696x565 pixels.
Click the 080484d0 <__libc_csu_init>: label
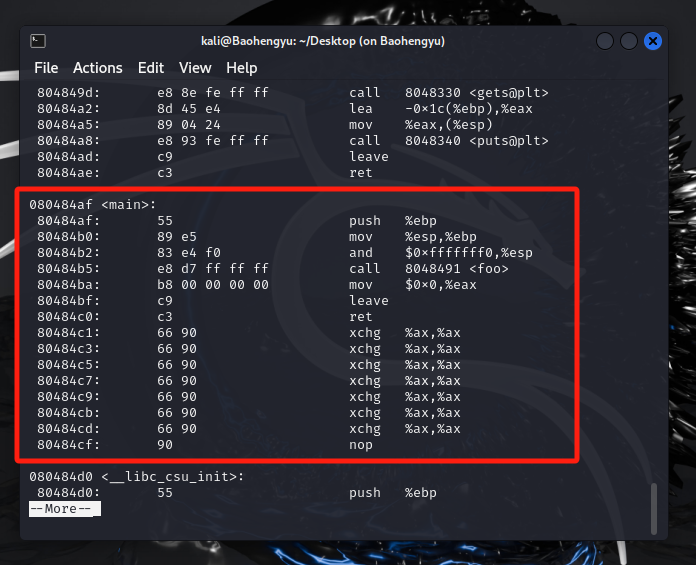point(137,477)
